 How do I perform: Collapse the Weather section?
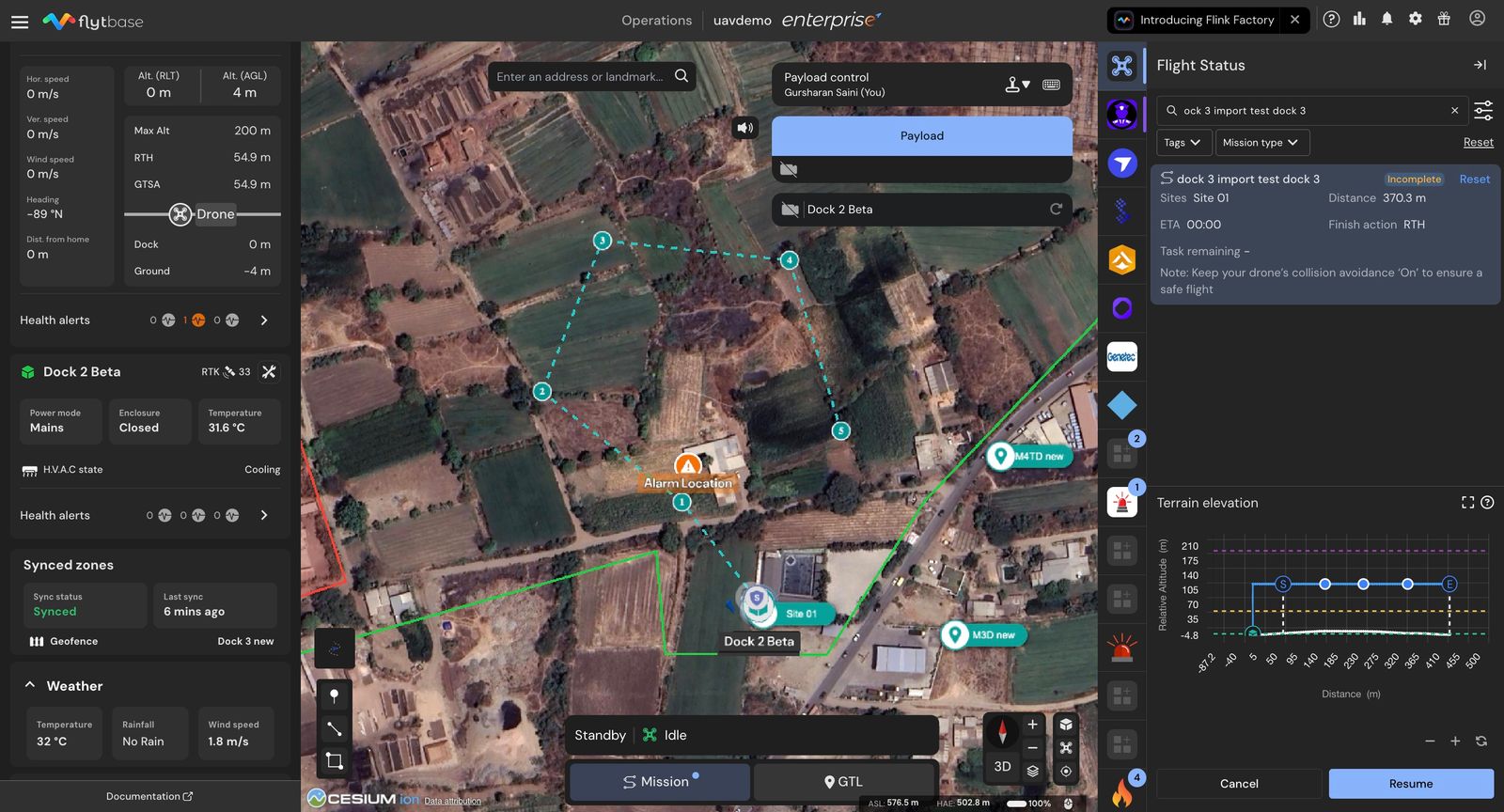pos(30,685)
